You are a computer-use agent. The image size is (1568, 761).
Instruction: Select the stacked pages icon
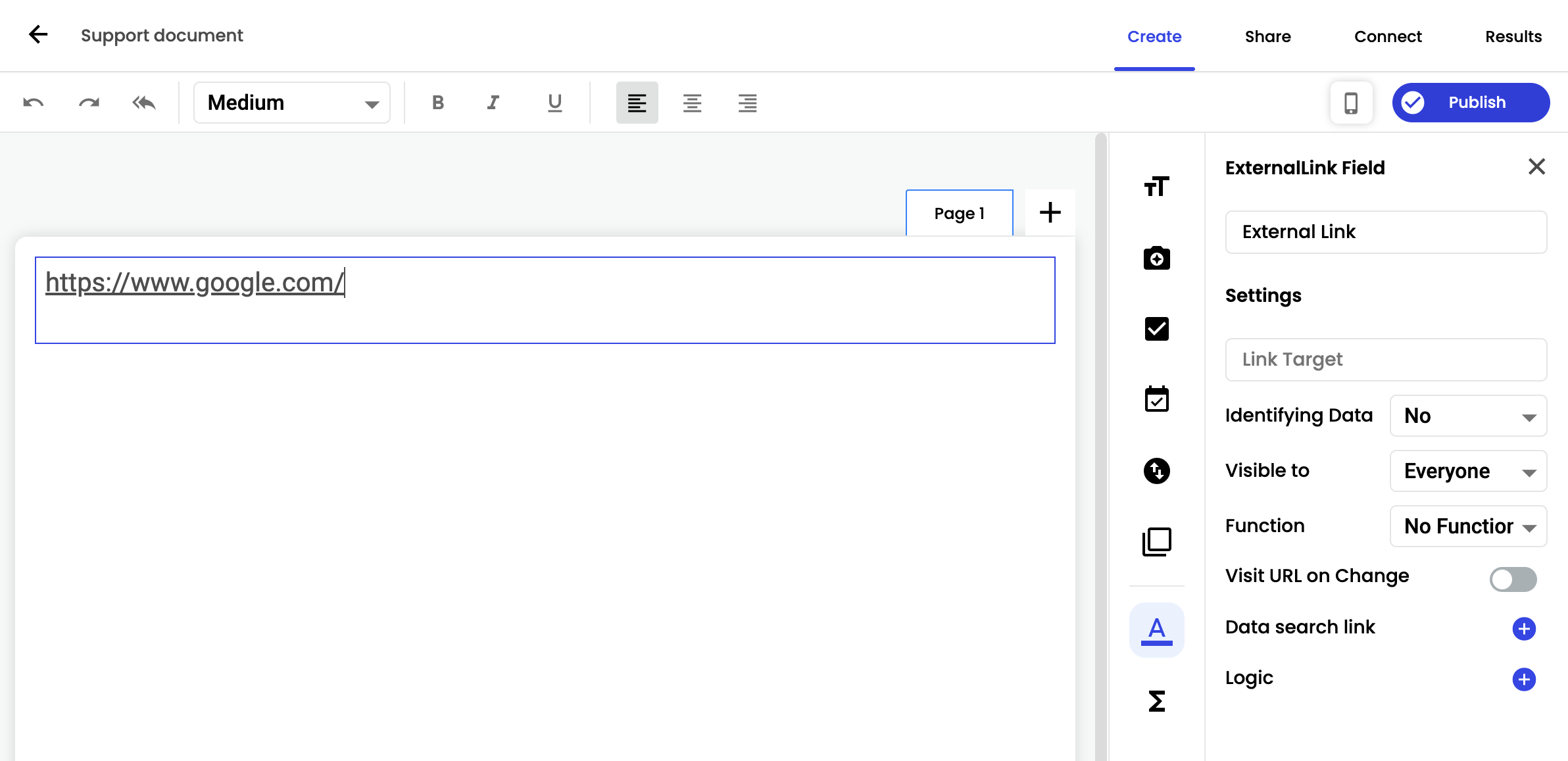(1156, 542)
